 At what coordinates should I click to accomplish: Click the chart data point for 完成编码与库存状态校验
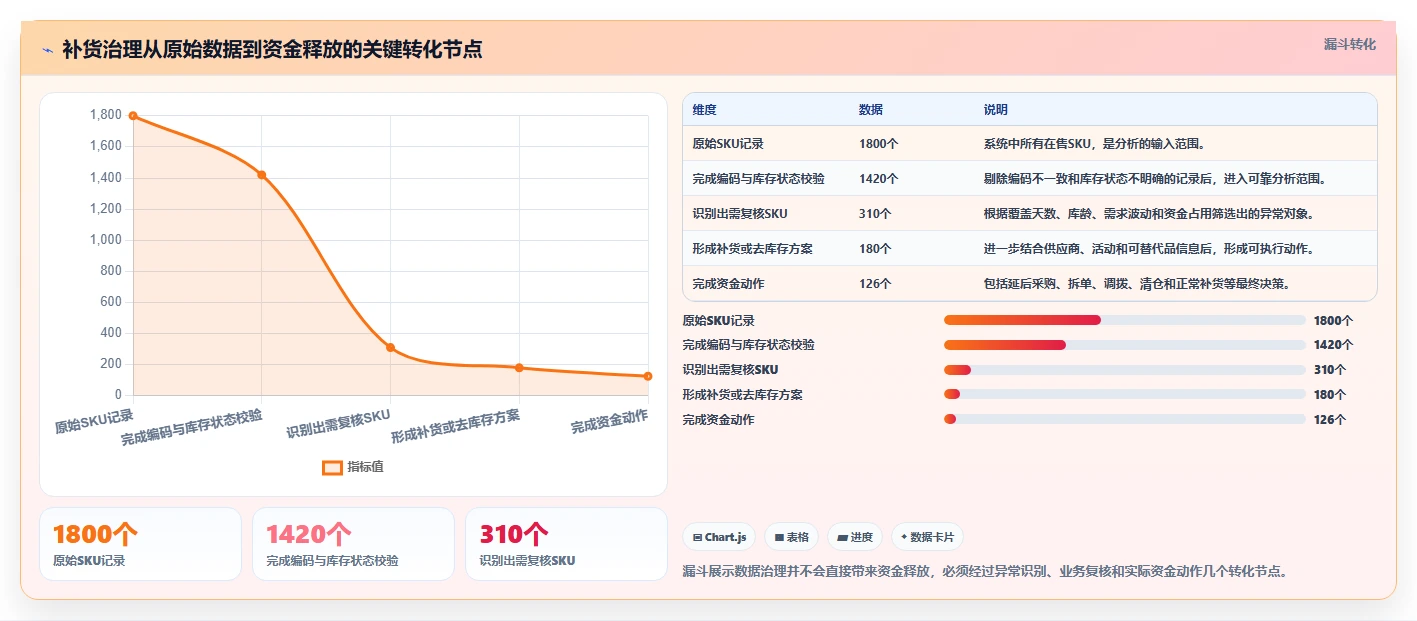[x=262, y=175]
